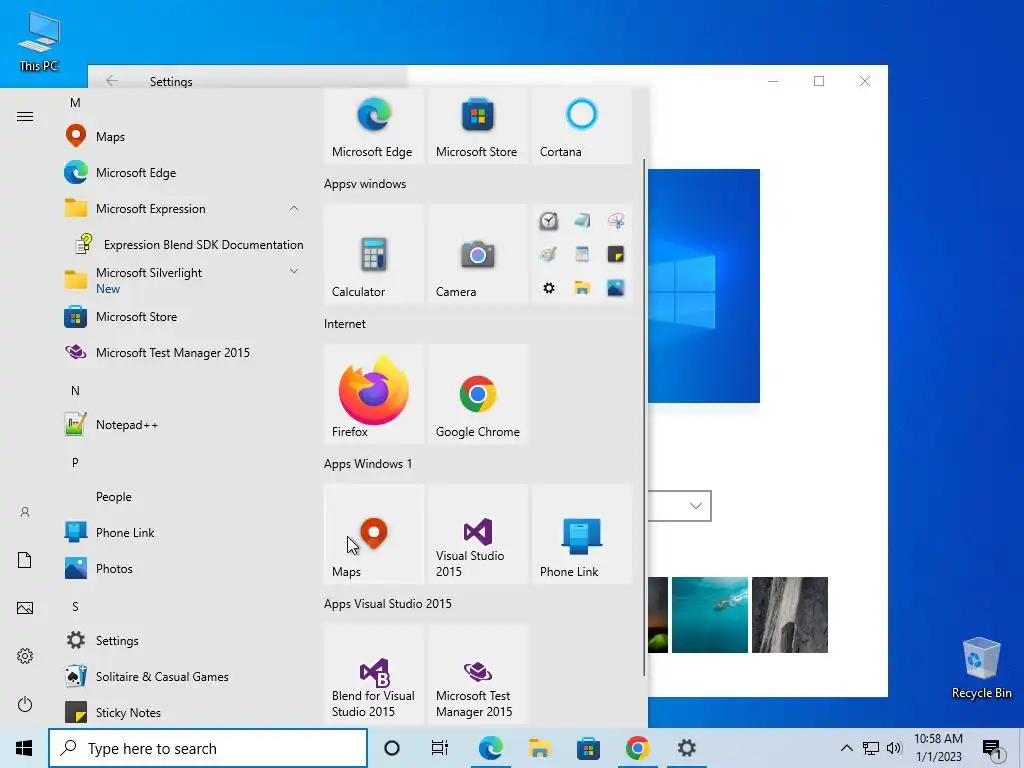Go back in the Settings window
The height and width of the screenshot is (768, 1024).
112,80
